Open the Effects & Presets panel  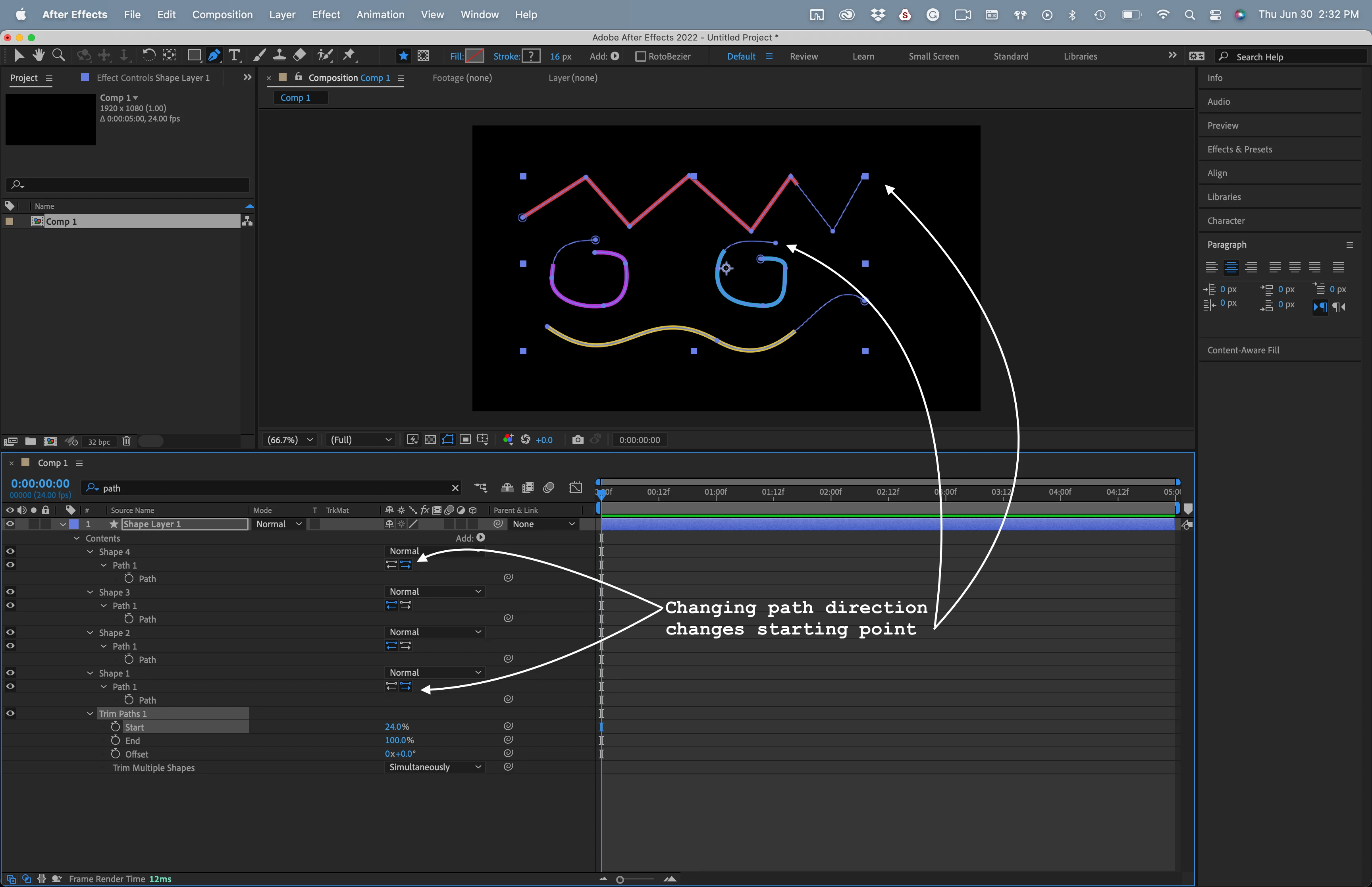[x=1239, y=149]
